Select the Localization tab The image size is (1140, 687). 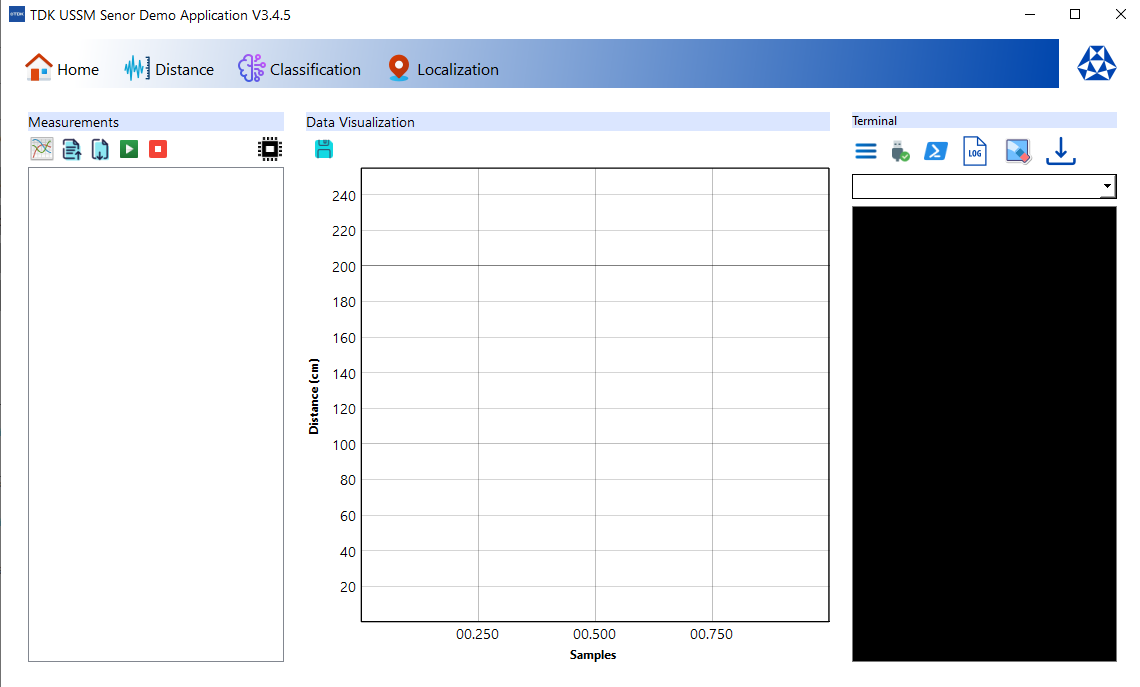[x=443, y=69]
